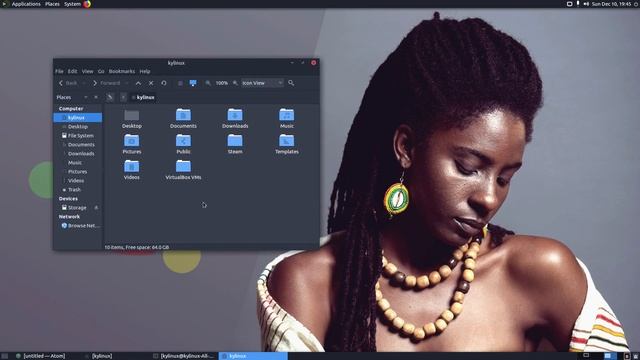
Task: Expand the Forward history dropdown arrow
Action: click(x=127, y=83)
